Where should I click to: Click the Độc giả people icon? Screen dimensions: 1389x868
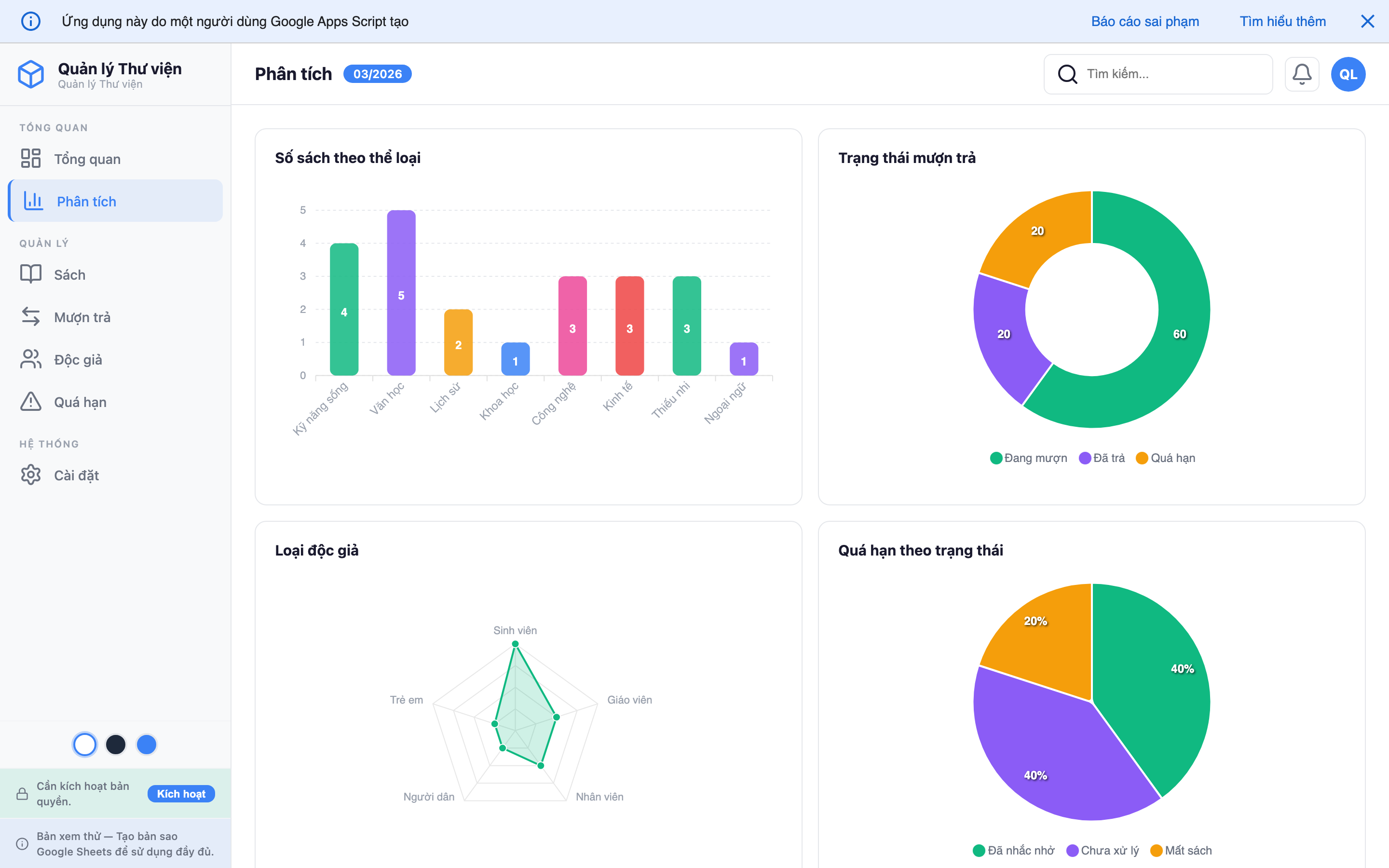pyautogui.click(x=31, y=359)
